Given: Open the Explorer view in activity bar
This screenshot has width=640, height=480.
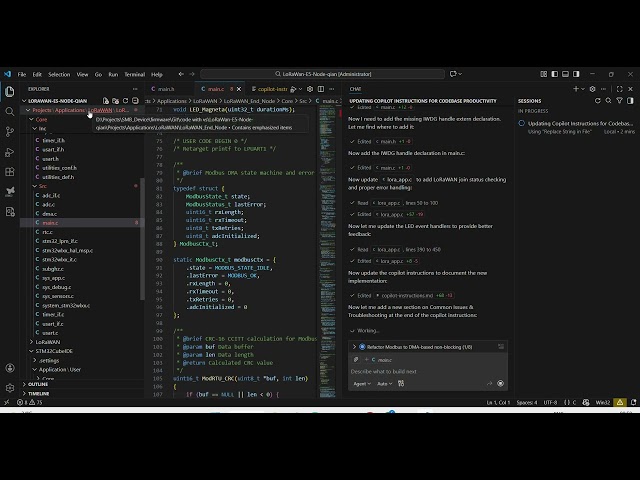Looking at the screenshot, I should tap(10, 91).
